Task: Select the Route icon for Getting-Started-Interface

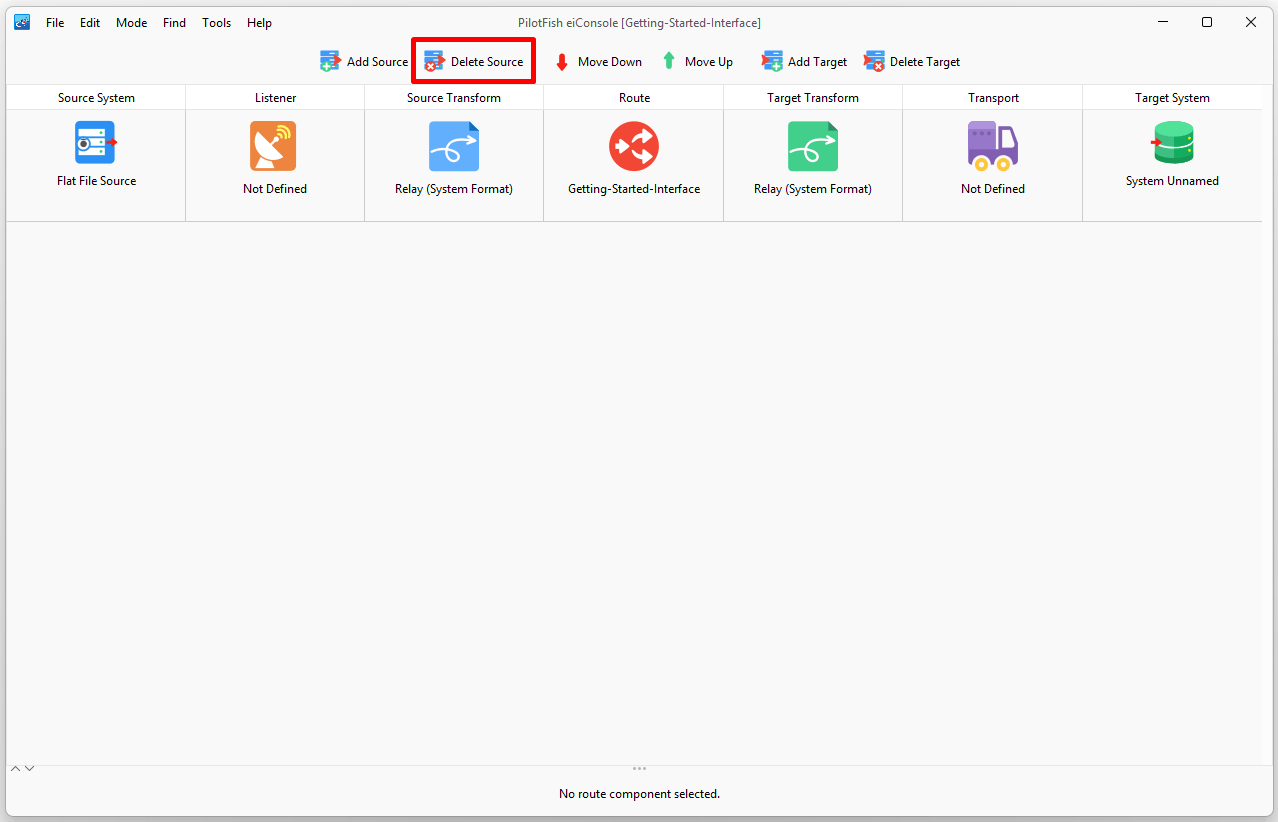Action: (634, 146)
